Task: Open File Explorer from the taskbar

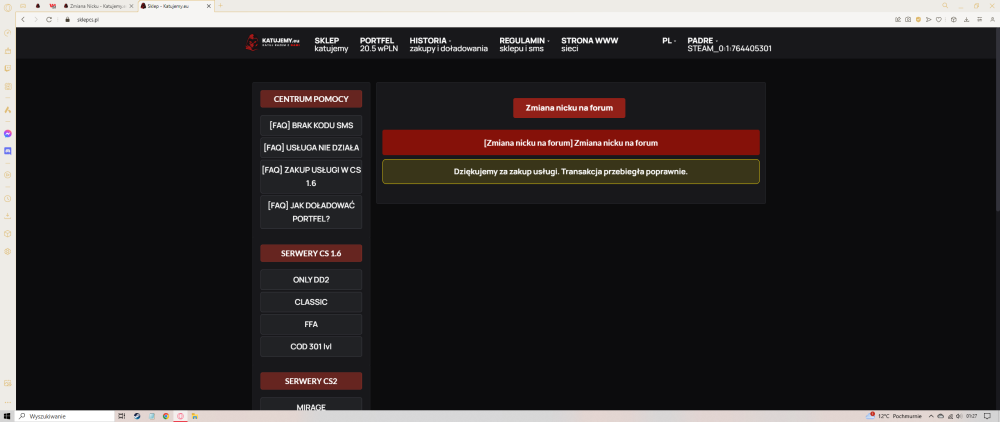Action: pyautogui.click(x=195, y=416)
